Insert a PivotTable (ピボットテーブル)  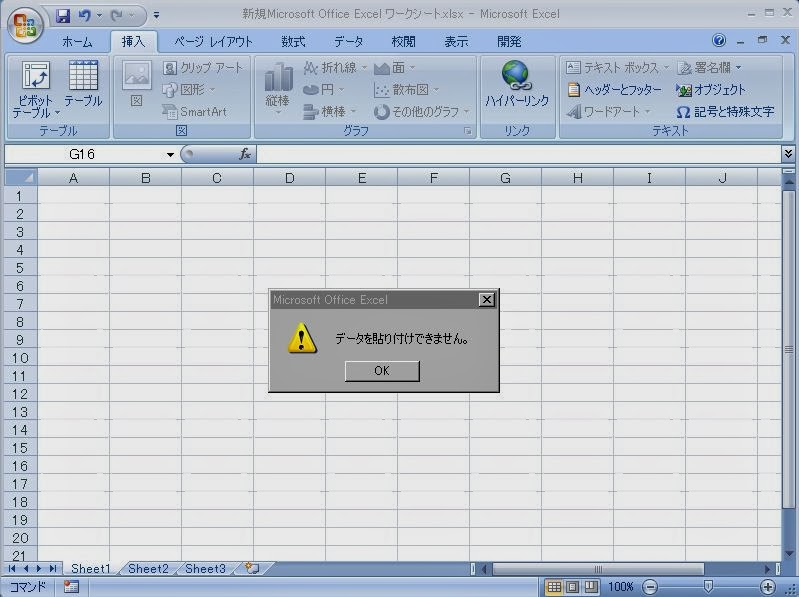pyautogui.click(x=35, y=89)
